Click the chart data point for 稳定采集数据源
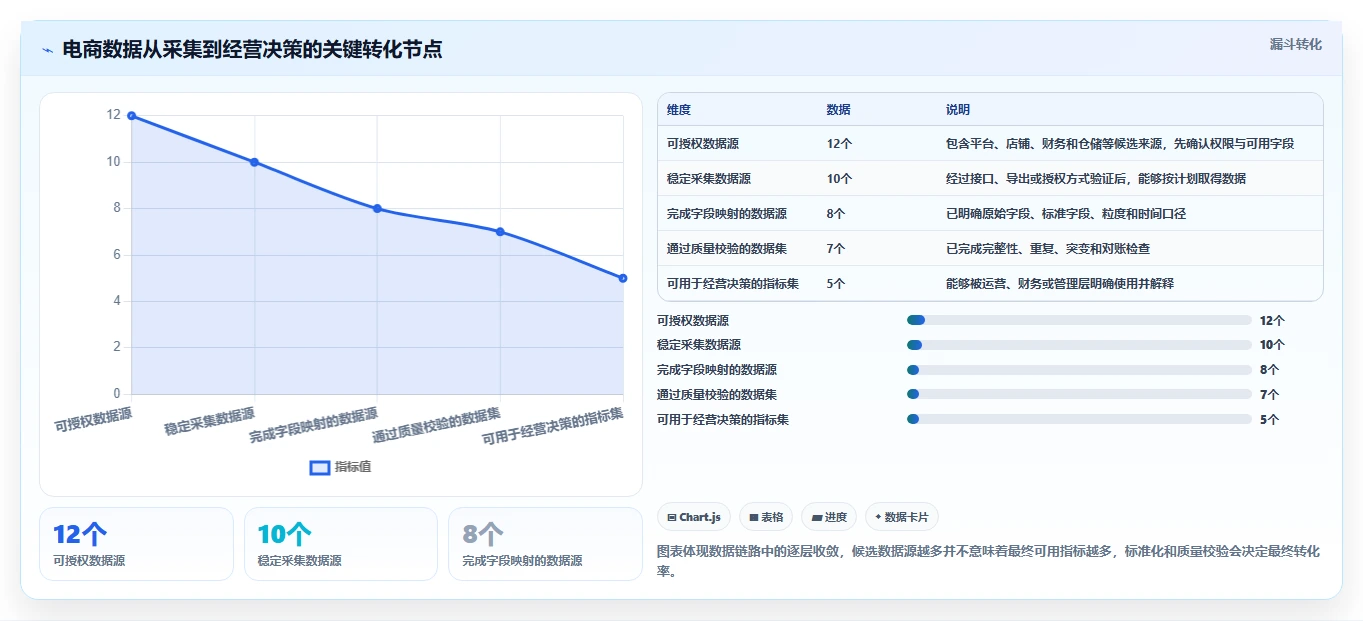Screen dimensions: 1363x621 coord(254,162)
